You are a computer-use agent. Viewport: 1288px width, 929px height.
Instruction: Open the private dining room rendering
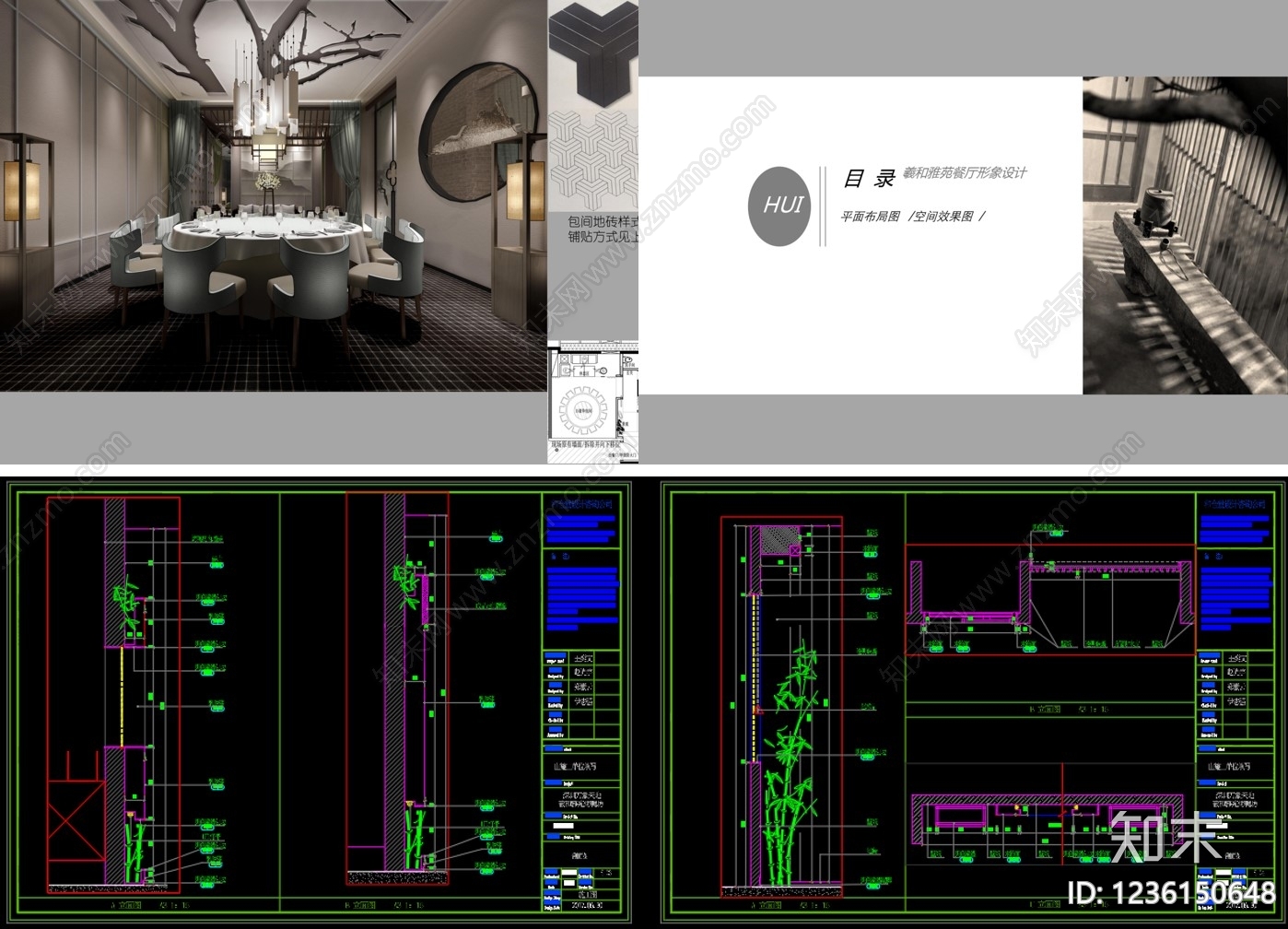(274, 195)
